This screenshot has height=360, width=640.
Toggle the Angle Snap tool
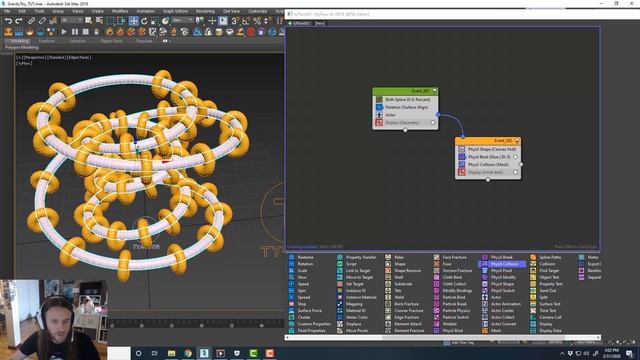tap(246, 21)
